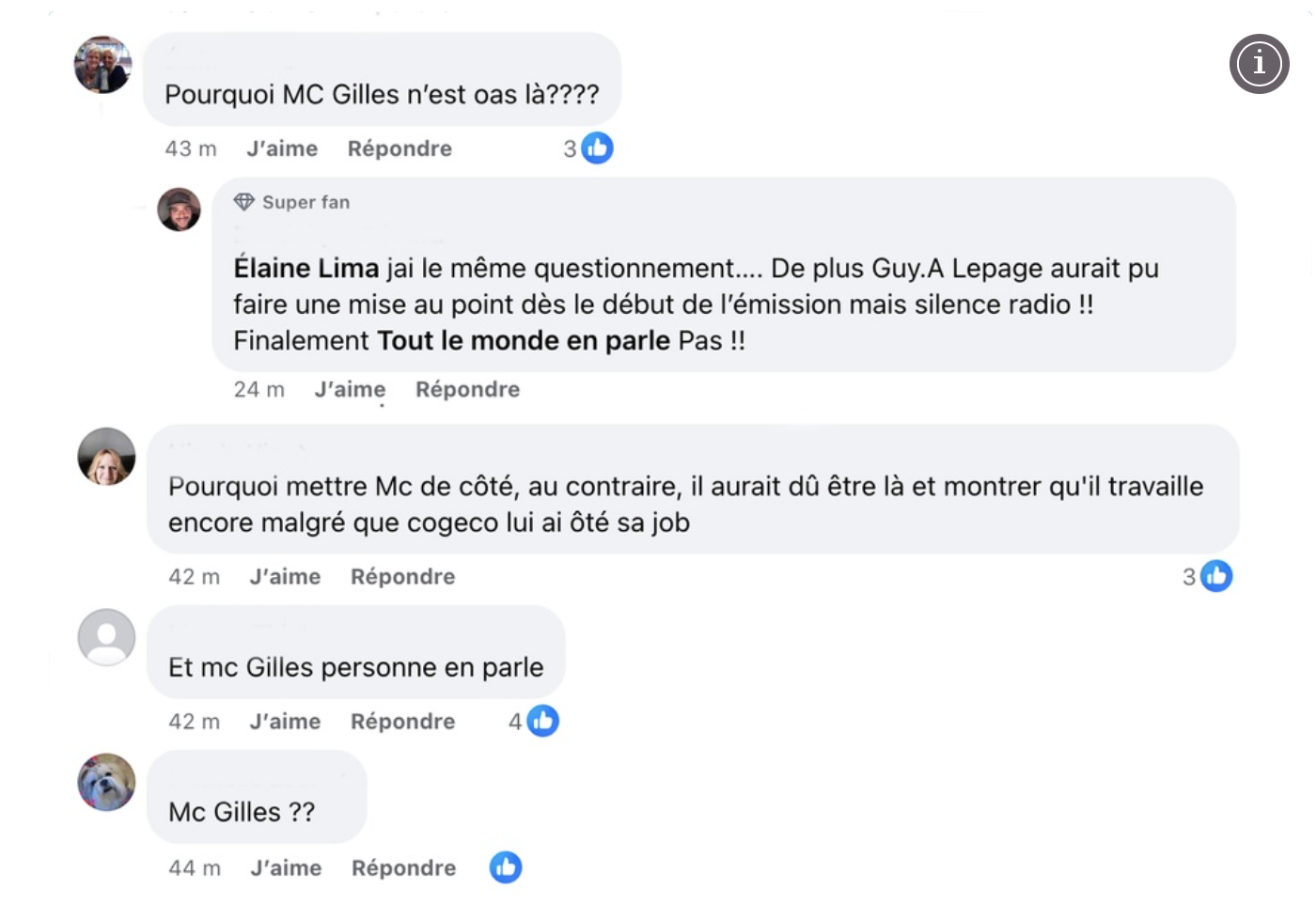The image size is (1316, 904).
Task: Click the thumbs-up reaction on 'Mc Gilles ??' comment
Action: (x=506, y=867)
